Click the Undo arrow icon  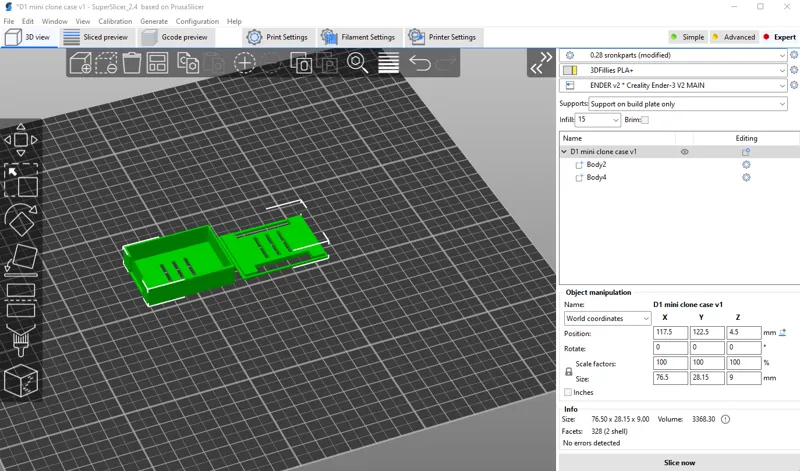click(420, 63)
